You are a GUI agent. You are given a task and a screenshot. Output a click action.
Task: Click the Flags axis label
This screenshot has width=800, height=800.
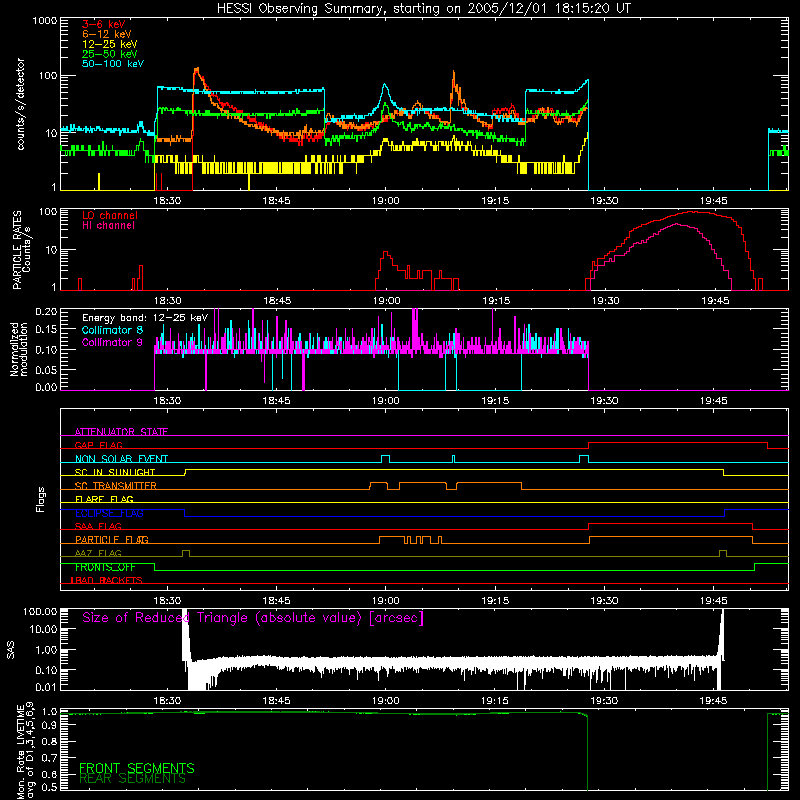(x=41, y=499)
